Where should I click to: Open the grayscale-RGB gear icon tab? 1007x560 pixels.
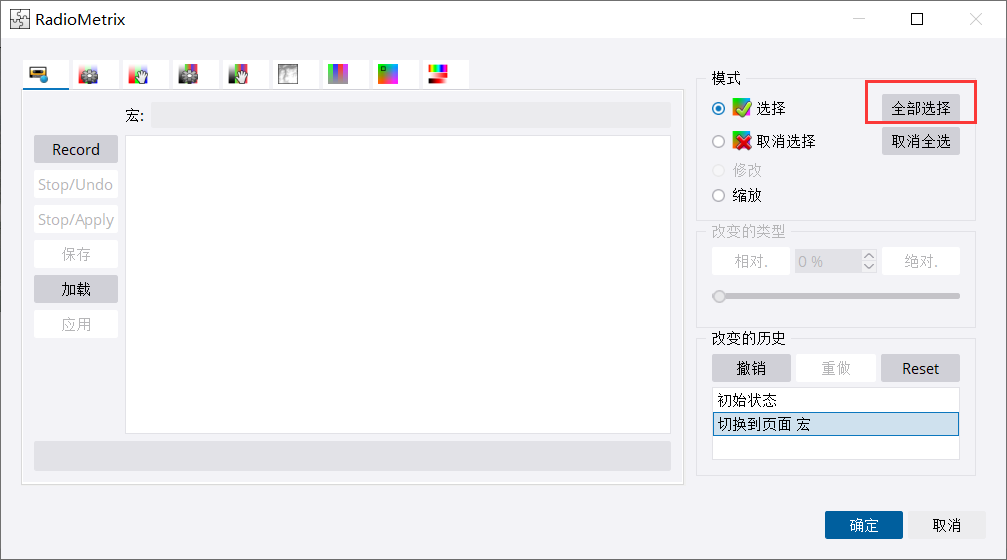(x=188, y=74)
